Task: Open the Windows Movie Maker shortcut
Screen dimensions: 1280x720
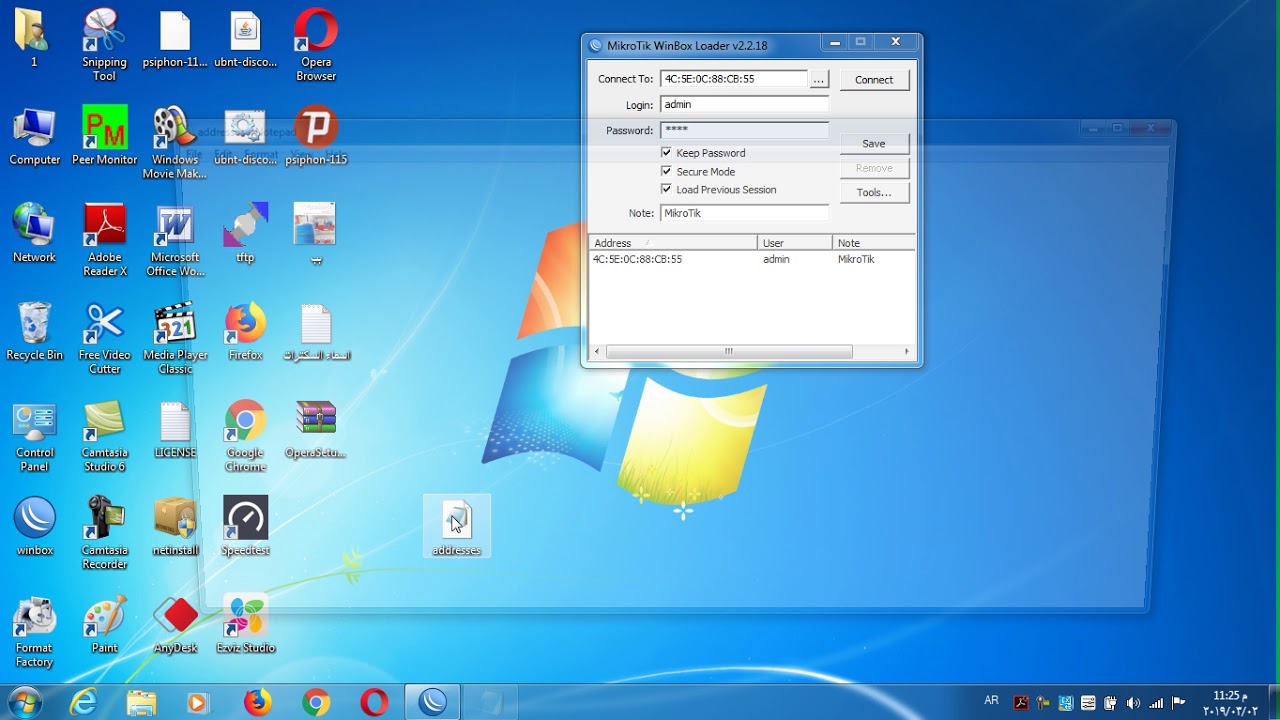Action: [x=175, y=142]
